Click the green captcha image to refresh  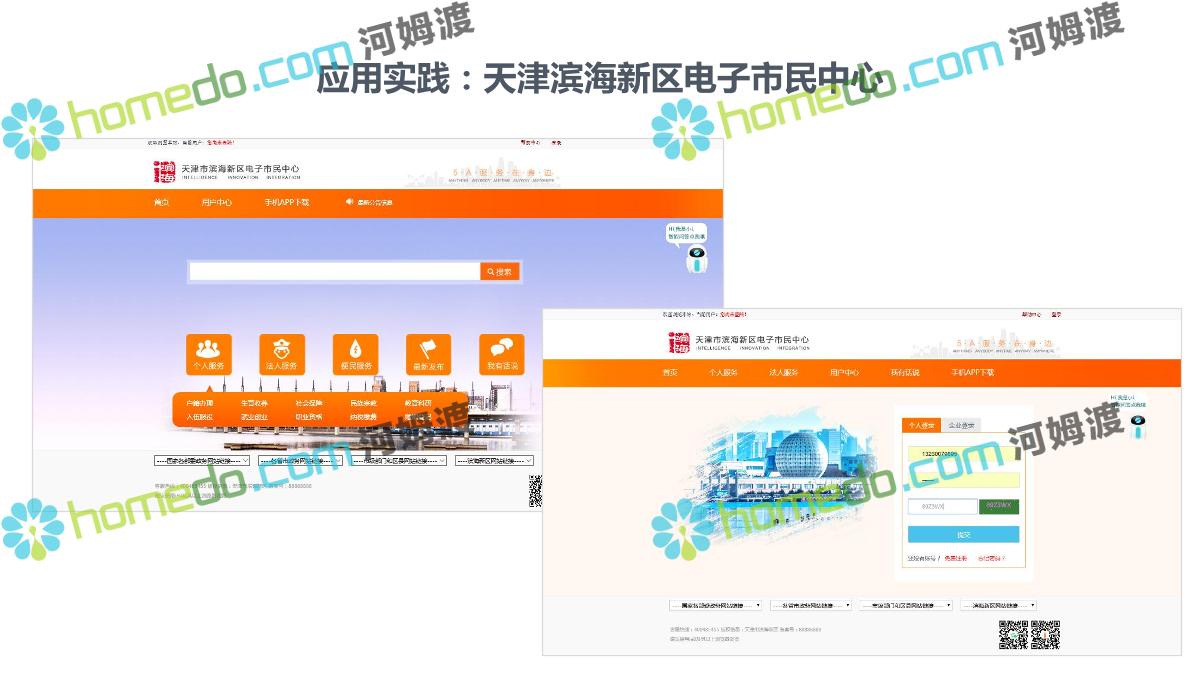(998, 507)
